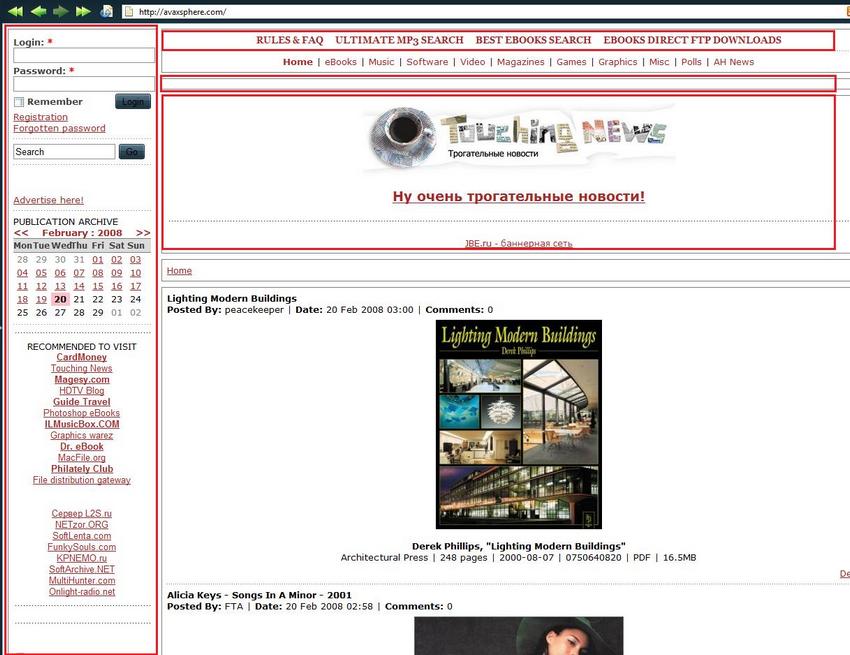850x655 pixels.
Task: Select Home in the category navigation
Action: [x=298, y=62]
